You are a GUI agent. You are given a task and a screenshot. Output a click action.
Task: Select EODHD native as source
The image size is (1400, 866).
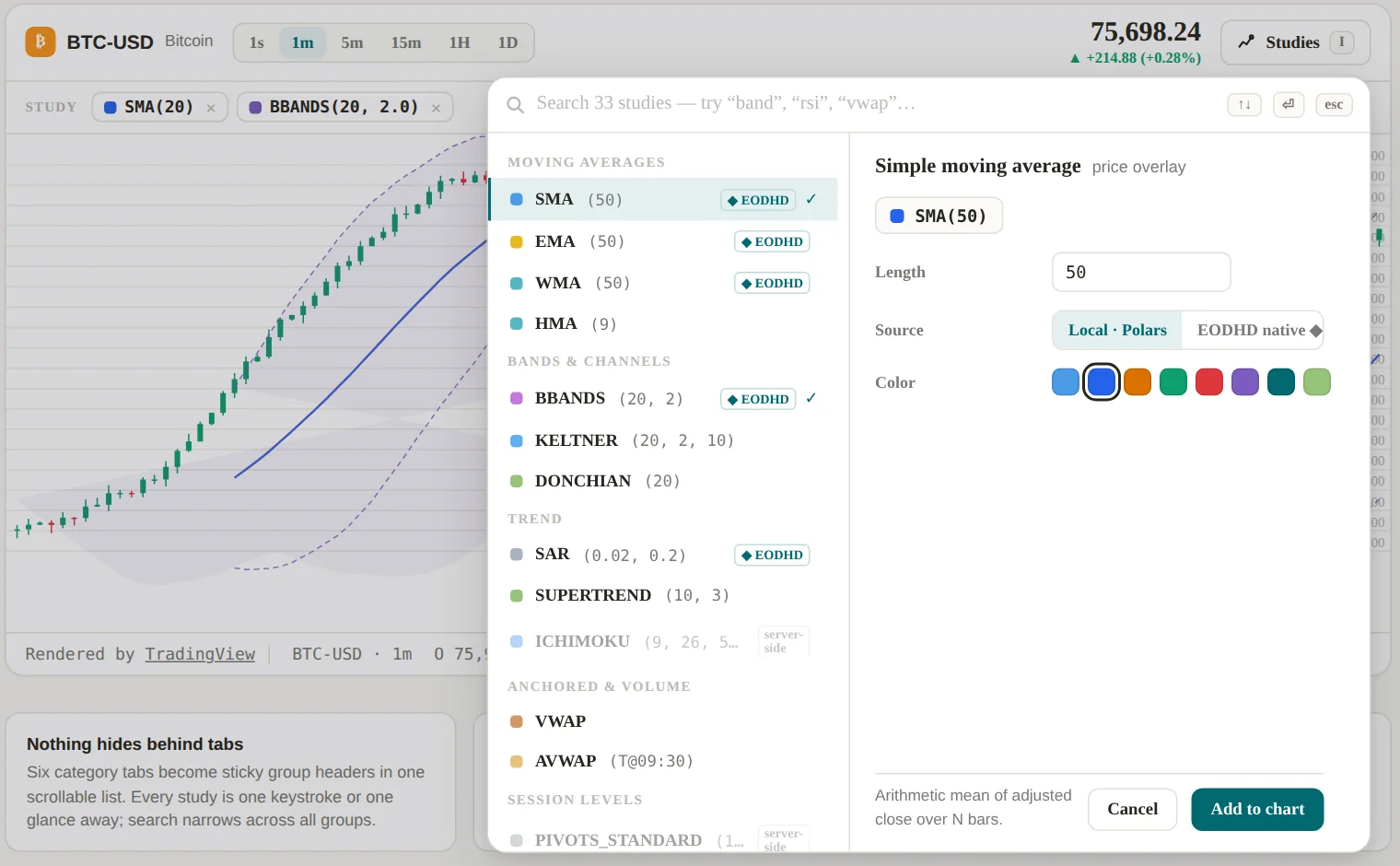1253,330
